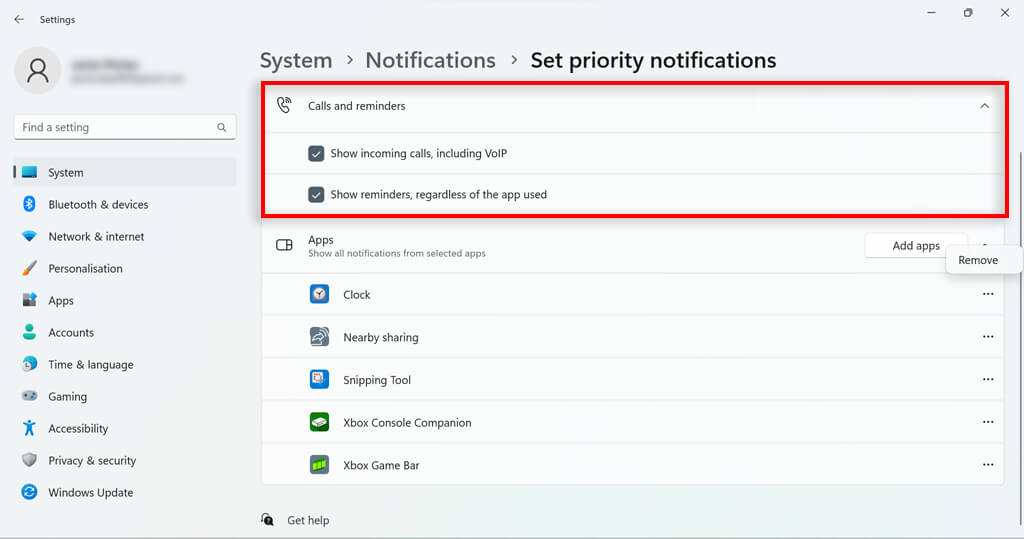Click the Find a setting search box

(x=115, y=127)
